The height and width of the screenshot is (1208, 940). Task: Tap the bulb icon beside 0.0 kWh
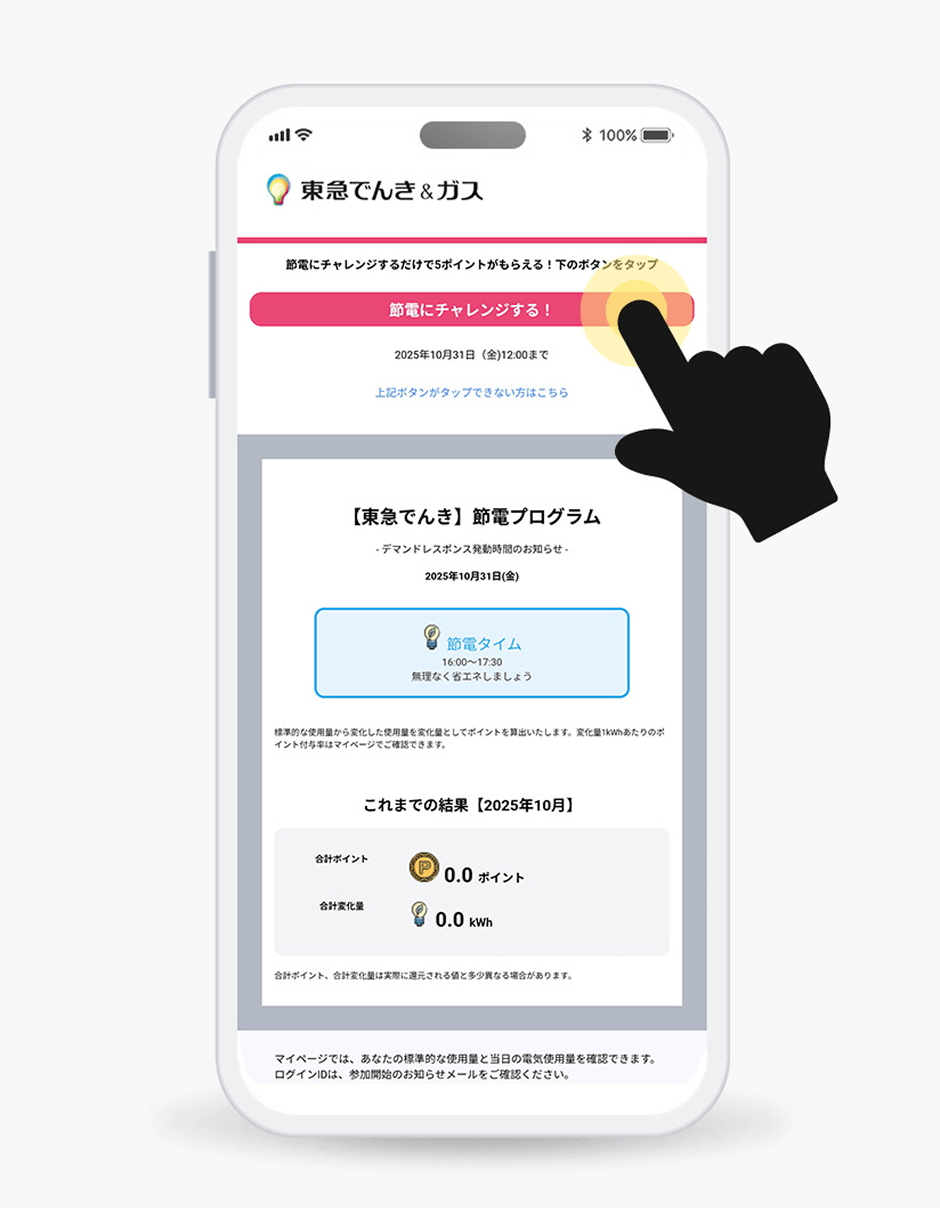420,915
